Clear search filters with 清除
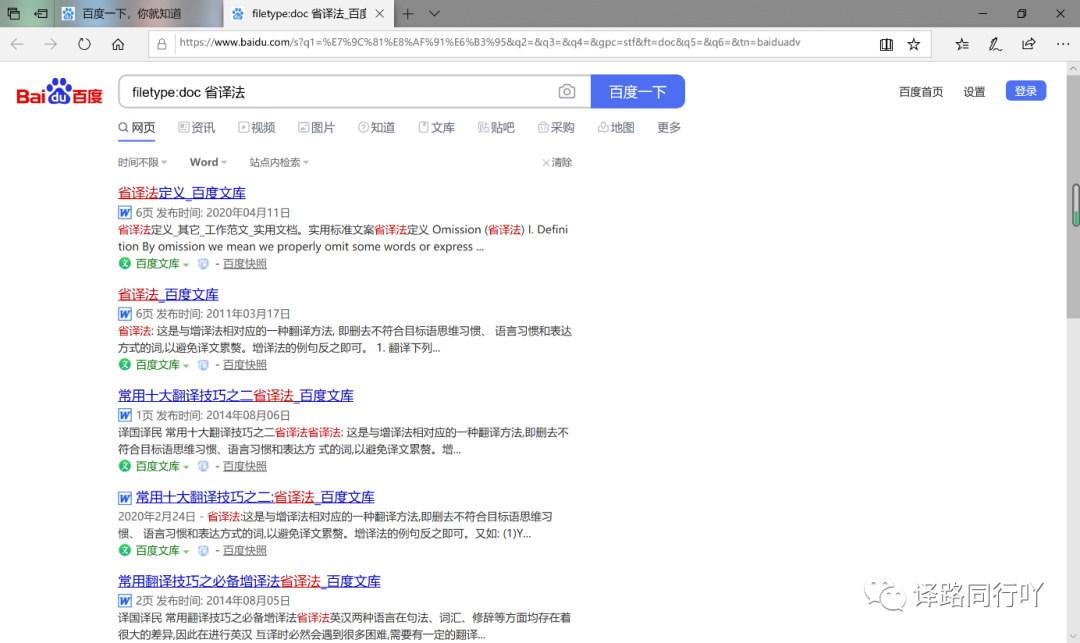This screenshot has width=1080, height=643. [557, 162]
